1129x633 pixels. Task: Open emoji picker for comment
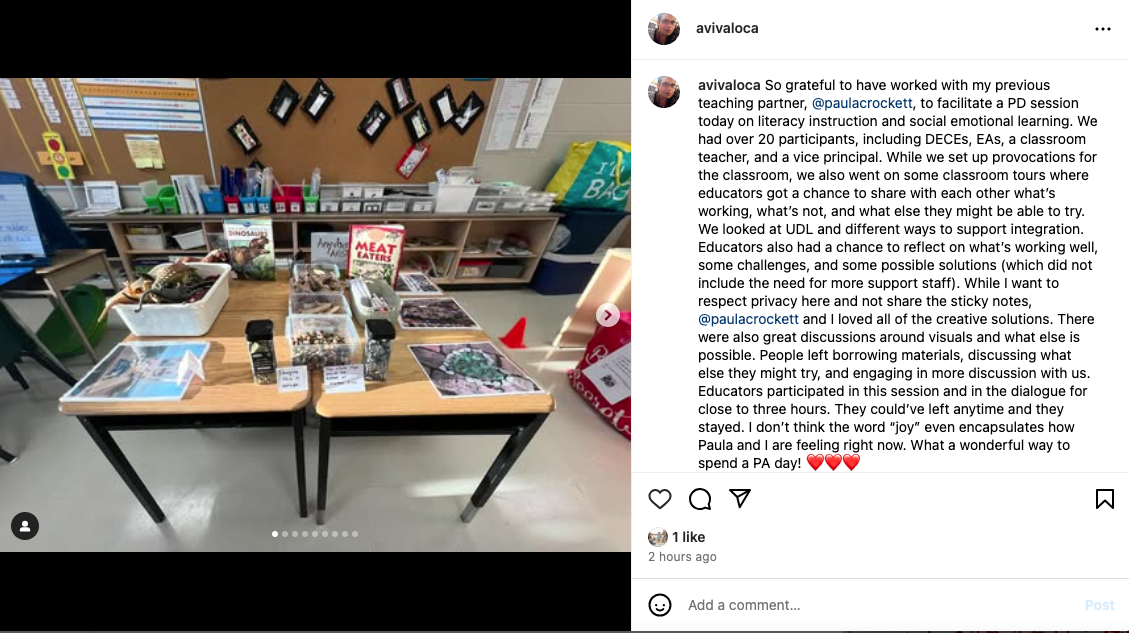coord(660,605)
